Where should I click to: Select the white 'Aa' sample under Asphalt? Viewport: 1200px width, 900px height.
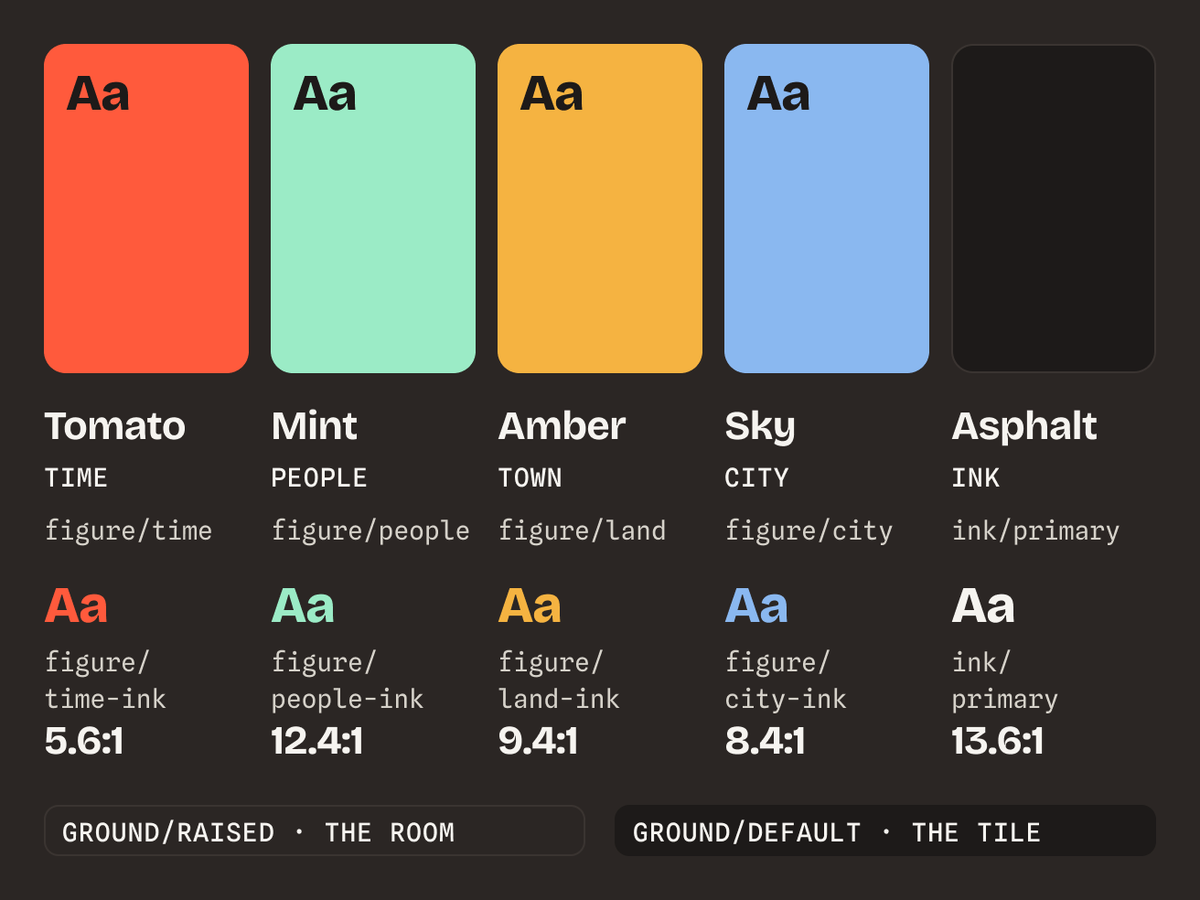(x=984, y=606)
